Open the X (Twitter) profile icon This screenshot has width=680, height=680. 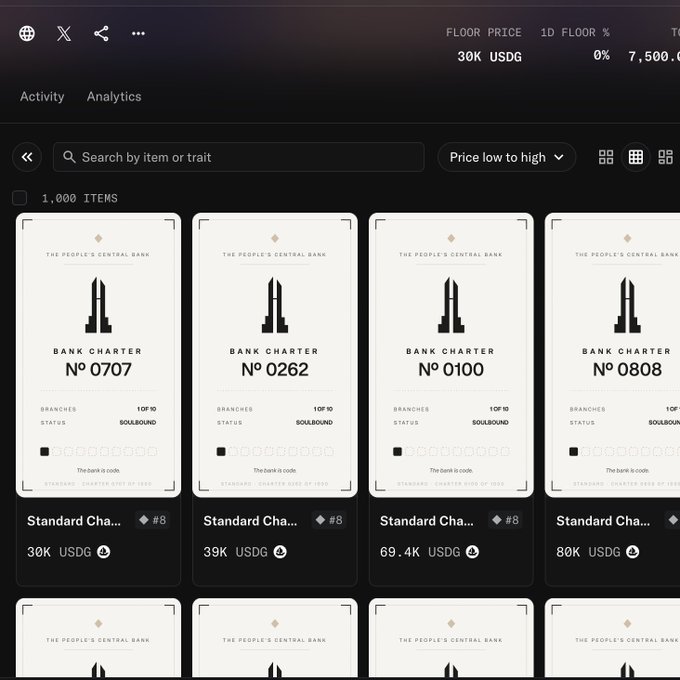click(x=64, y=33)
